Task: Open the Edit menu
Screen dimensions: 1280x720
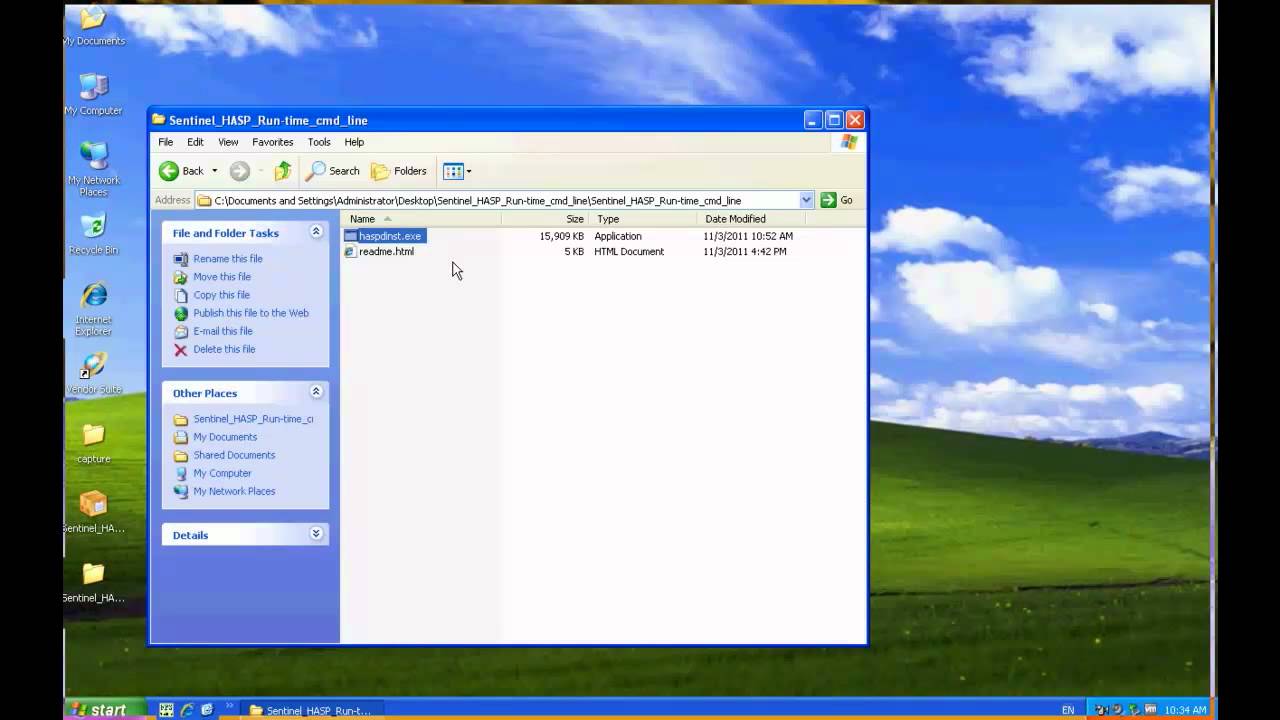Action: pos(195,142)
